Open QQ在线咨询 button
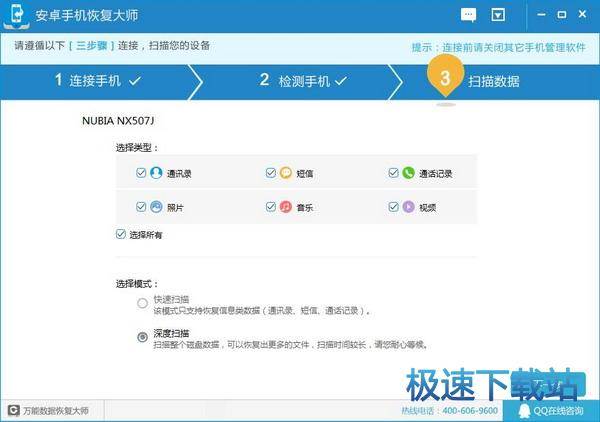600x422 pixels. [551, 411]
